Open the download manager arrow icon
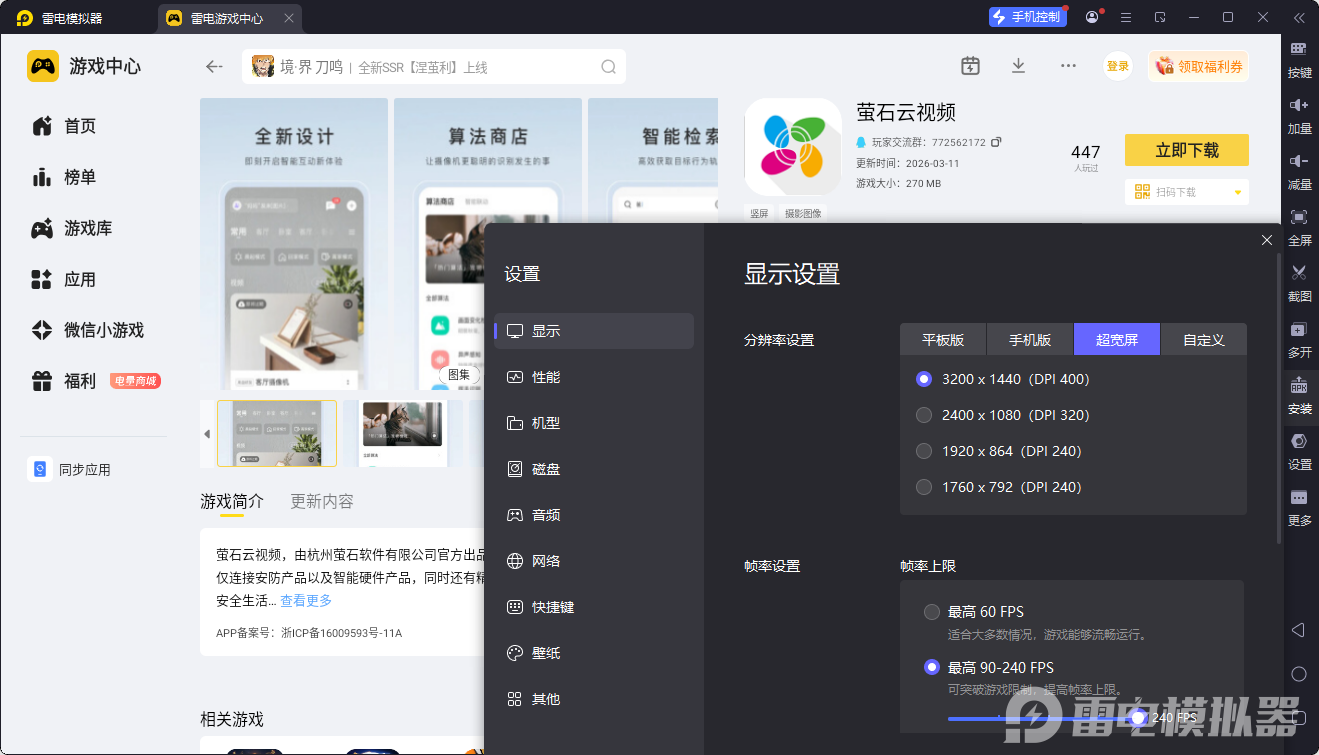 pyautogui.click(x=1018, y=66)
